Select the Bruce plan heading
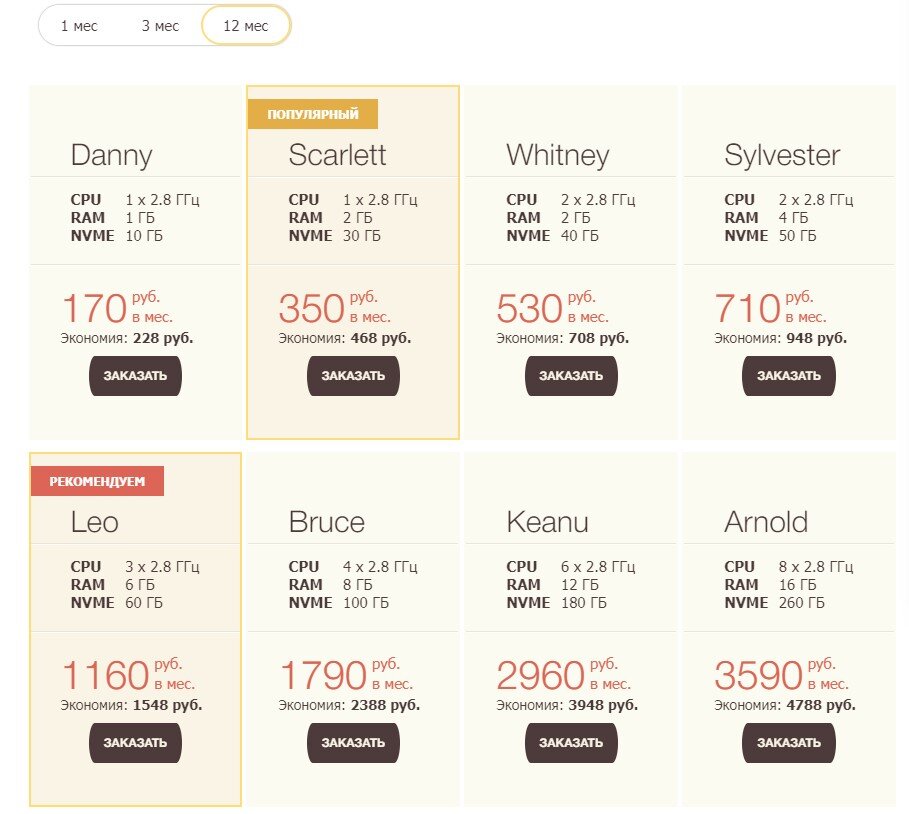The image size is (909, 814). 326,522
